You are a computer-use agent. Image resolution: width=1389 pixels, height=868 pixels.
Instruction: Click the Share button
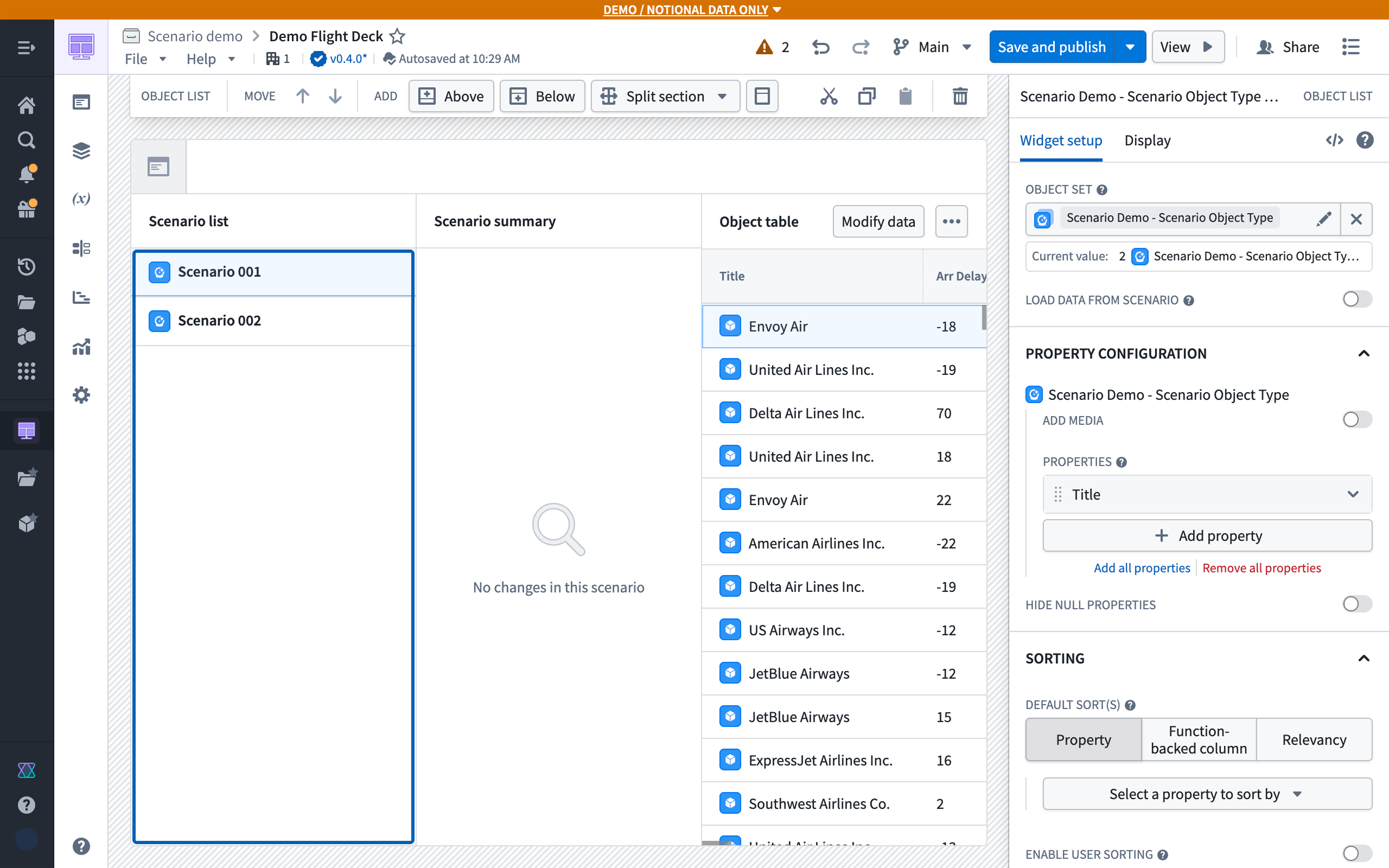coord(1288,47)
